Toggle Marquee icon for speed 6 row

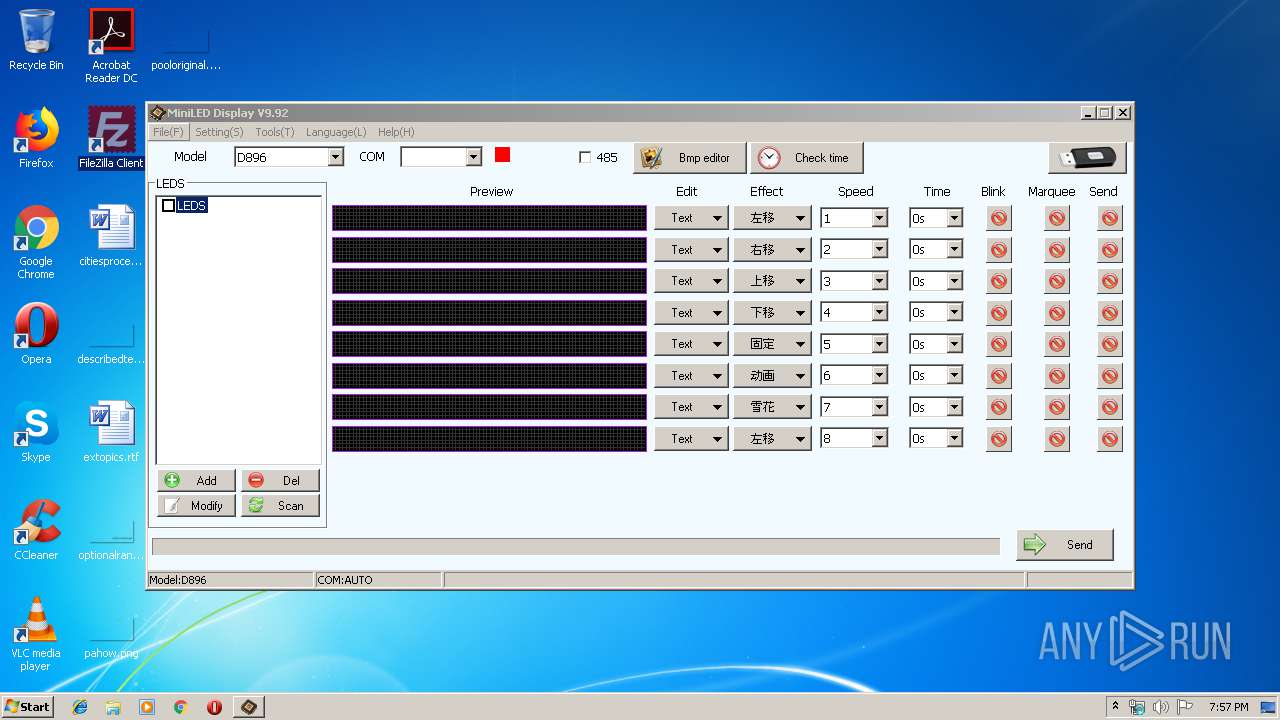pyautogui.click(x=1057, y=376)
